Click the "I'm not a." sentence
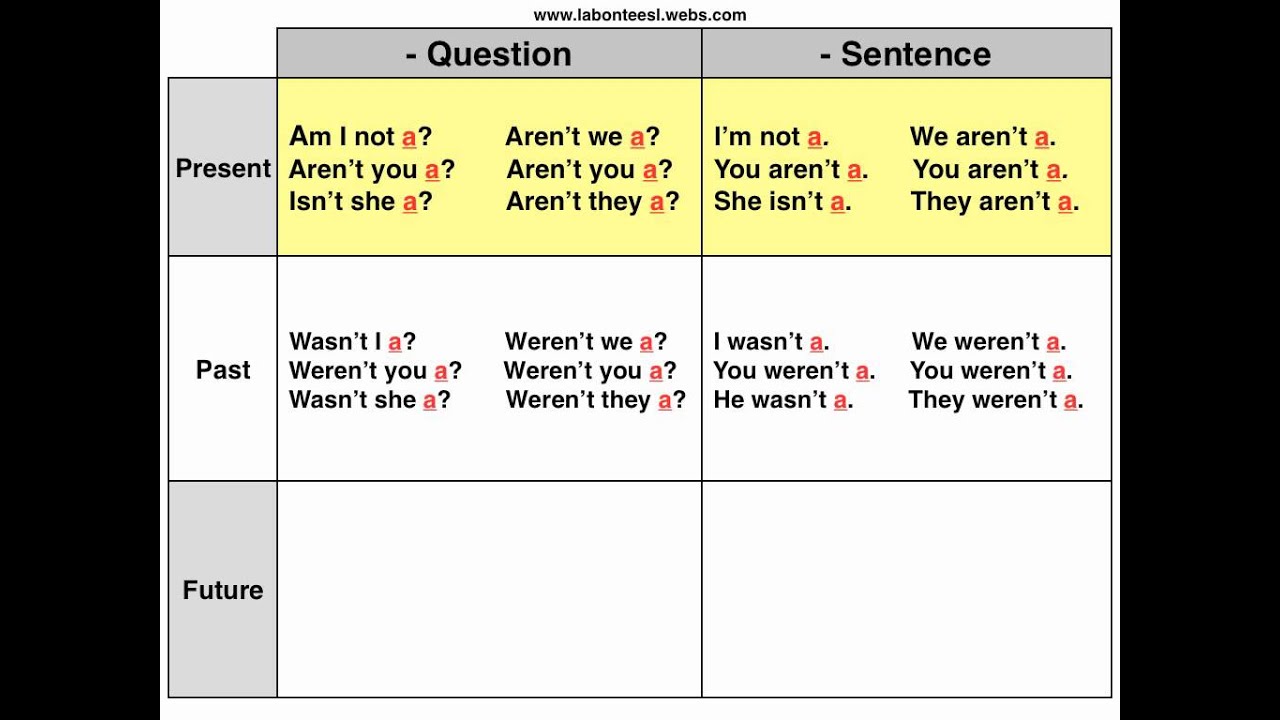 click(x=771, y=137)
